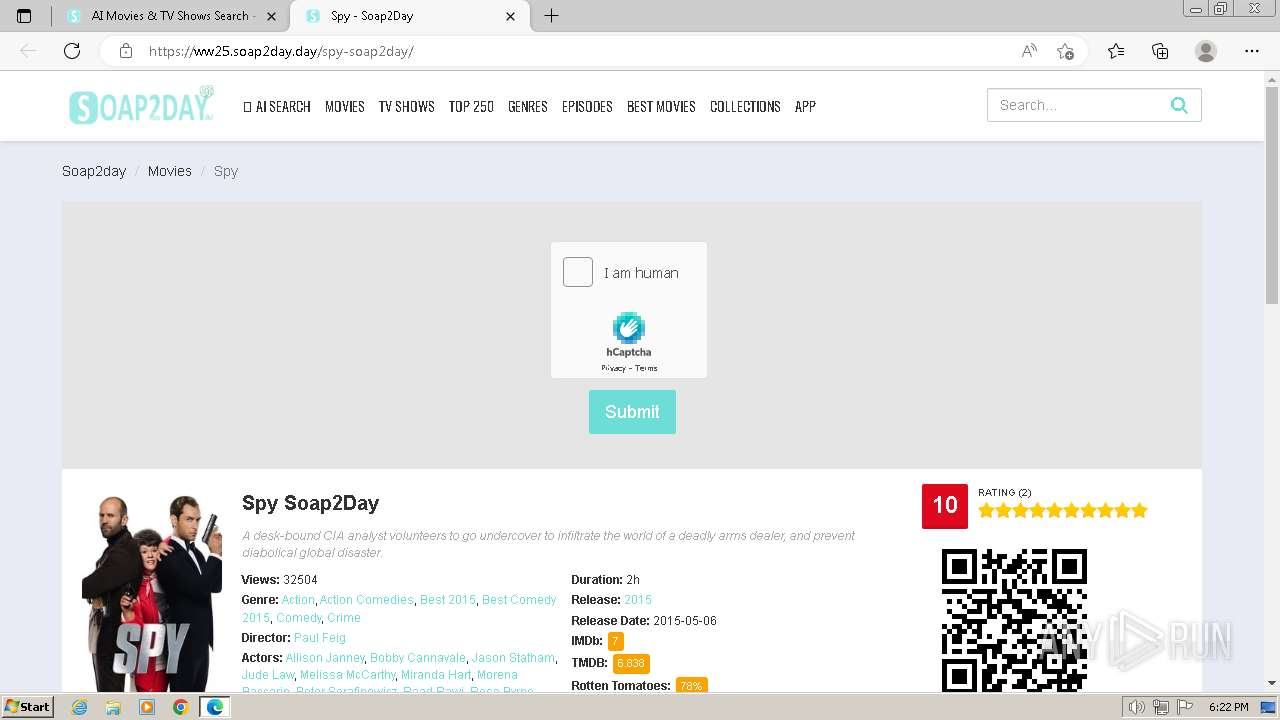Image resolution: width=1280 pixels, height=720 pixels.
Task: Open Internet Explorer from taskbar
Action: pos(80,707)
